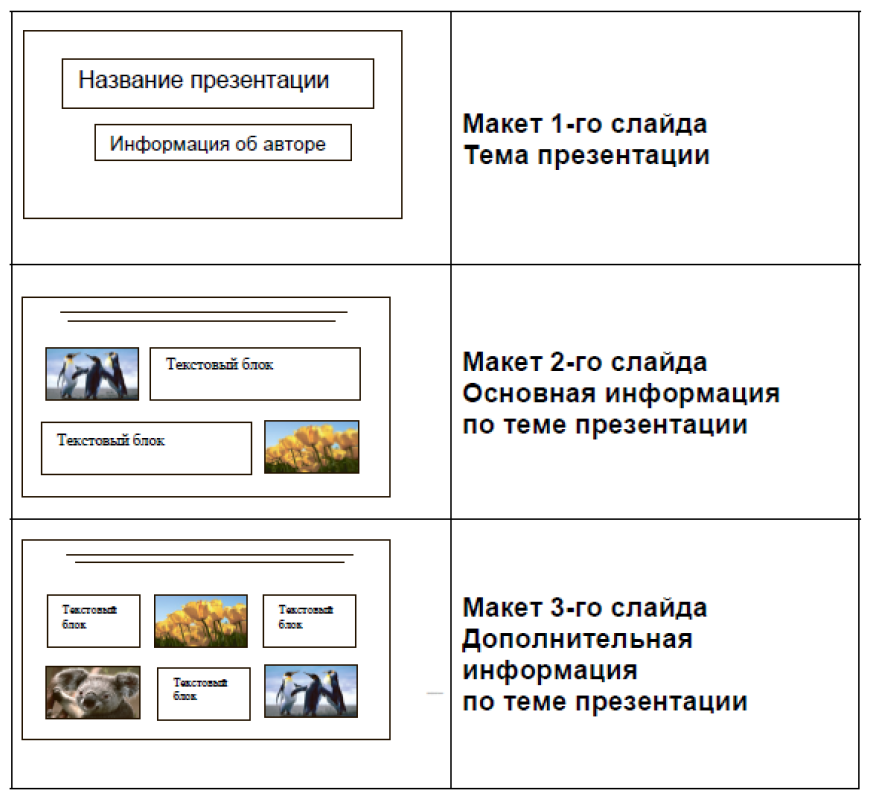The image size is (873, 806).
Task: Select the tulips image on slide 3 layout
Action: [201, 621]
